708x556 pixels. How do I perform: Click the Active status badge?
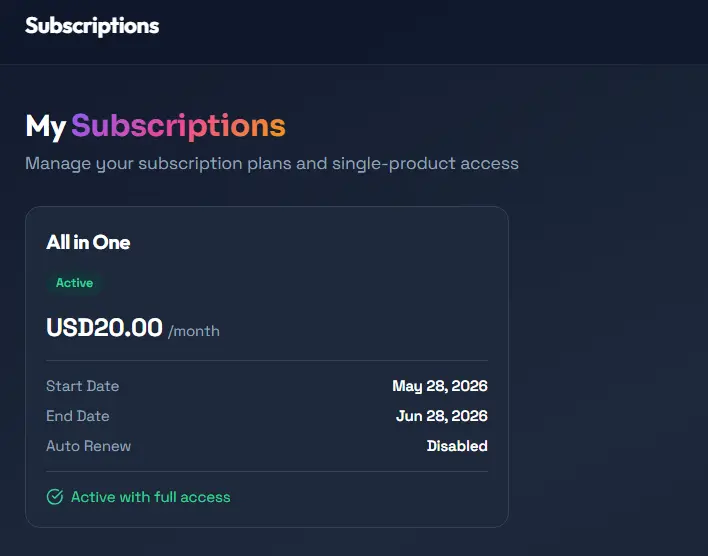click(75, 283)
